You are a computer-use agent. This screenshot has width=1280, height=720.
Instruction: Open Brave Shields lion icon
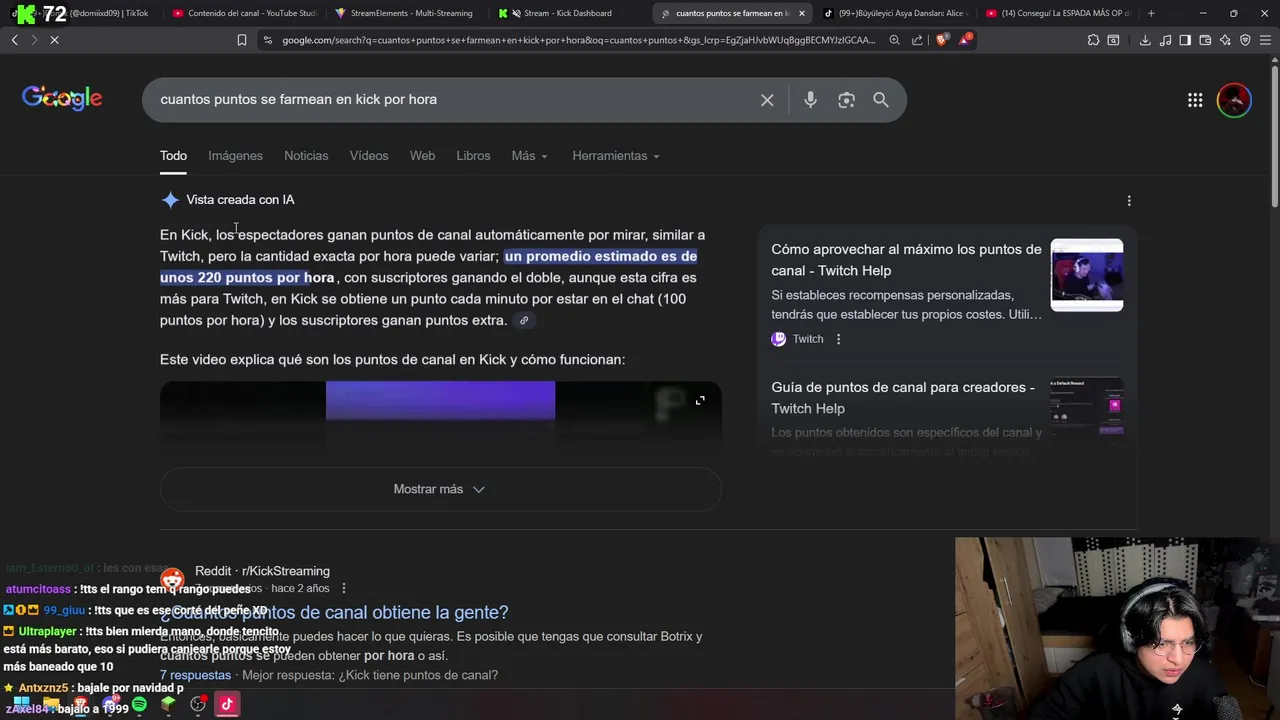point(942,40)
